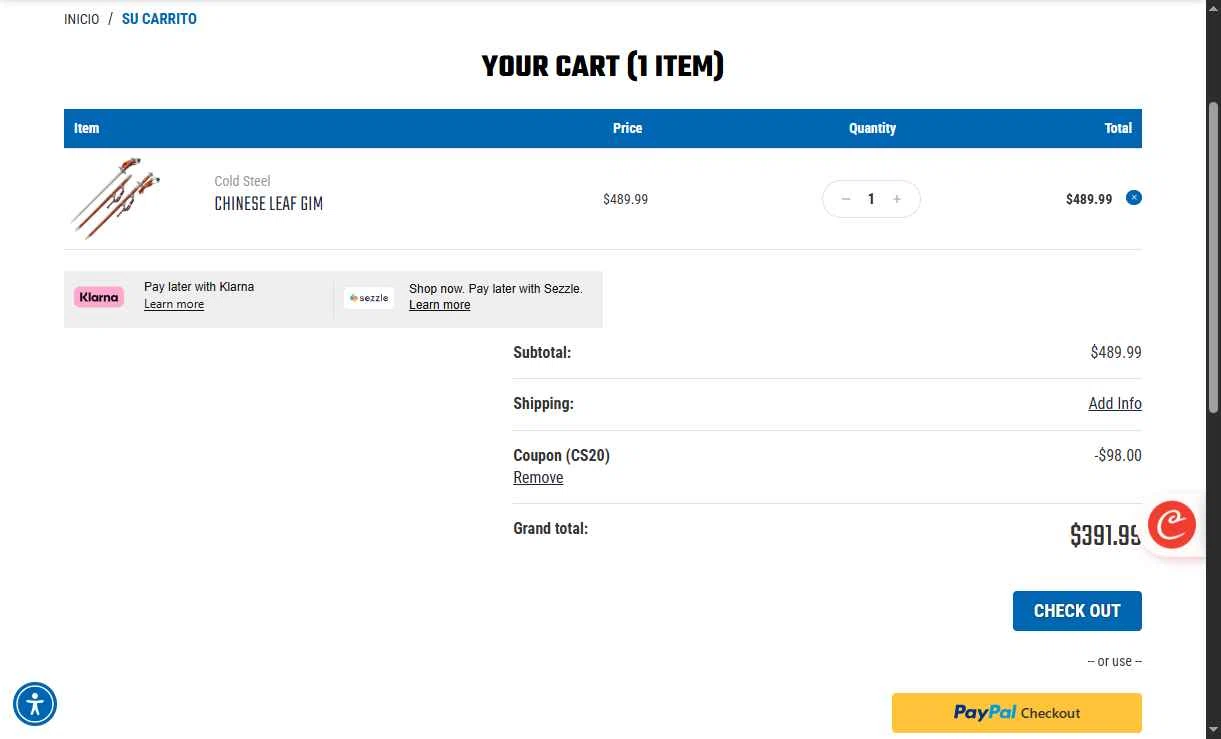Click the Price column header

627,128
